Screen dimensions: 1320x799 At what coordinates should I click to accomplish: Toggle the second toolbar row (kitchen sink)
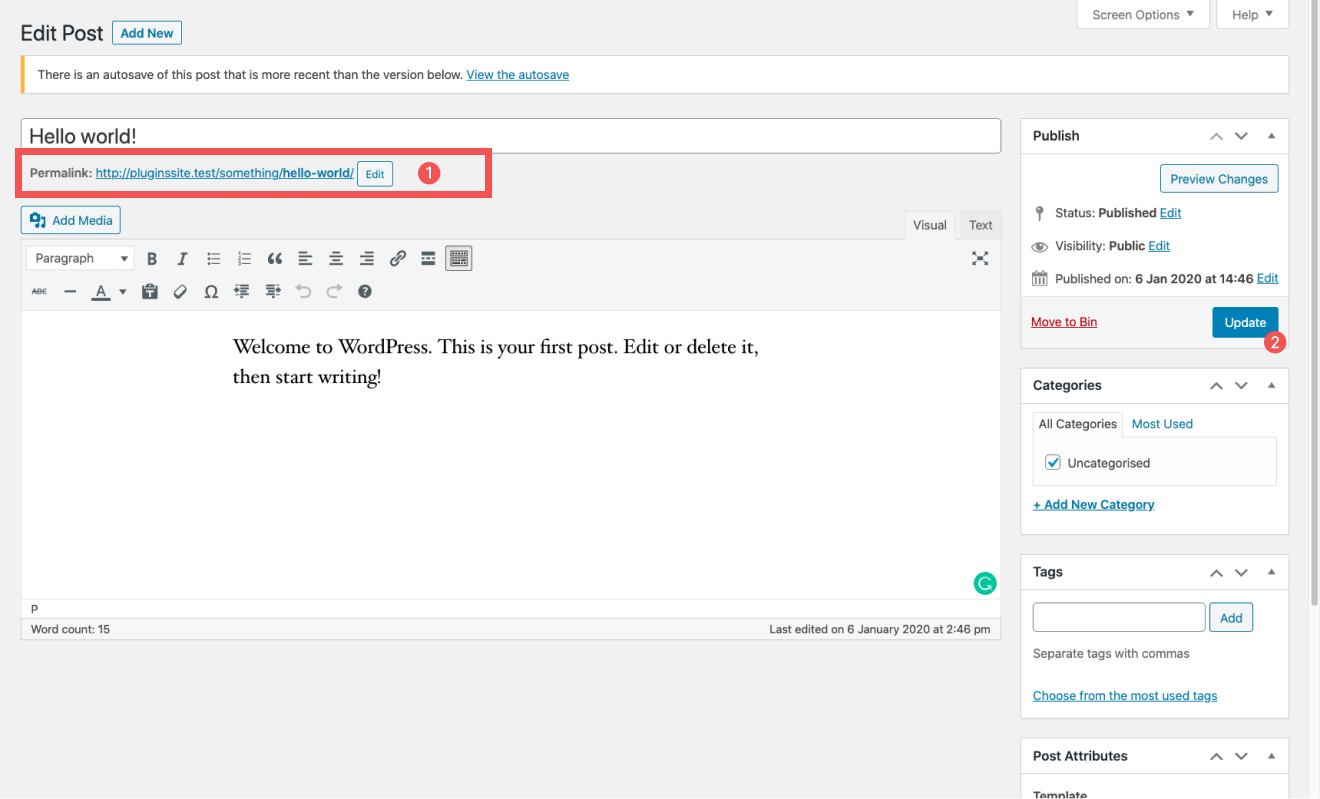[x=459, y=258]
